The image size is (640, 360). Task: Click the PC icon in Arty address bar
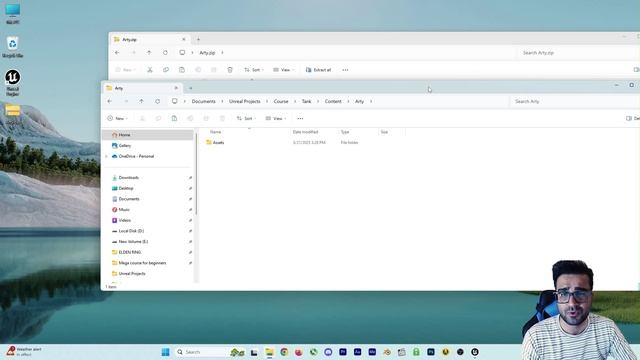(175, 101)
